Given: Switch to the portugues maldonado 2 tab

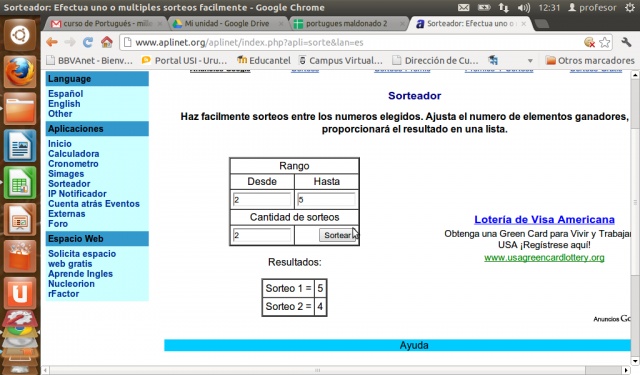Looking at the screenshot, I should click(x=346, y=24).
